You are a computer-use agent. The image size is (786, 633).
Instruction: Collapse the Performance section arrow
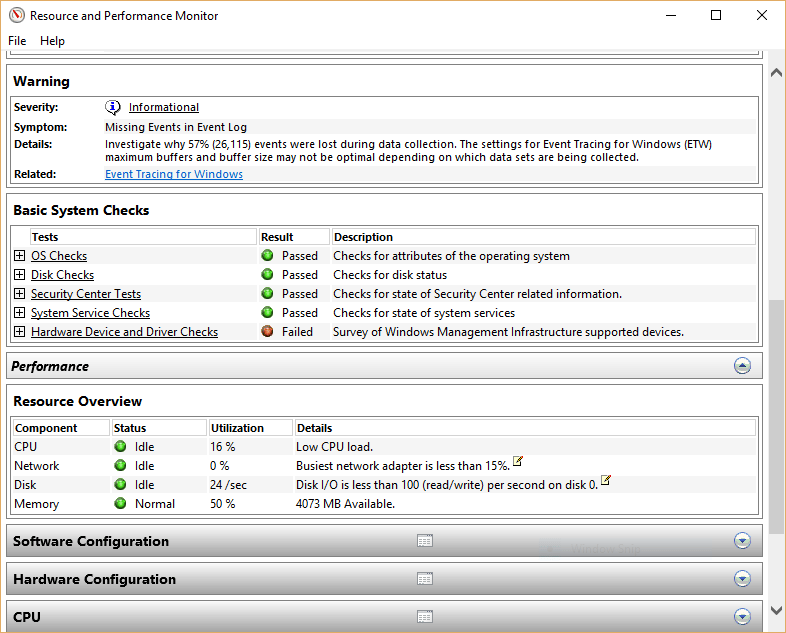pyautogui.click(x=742, y=366)
